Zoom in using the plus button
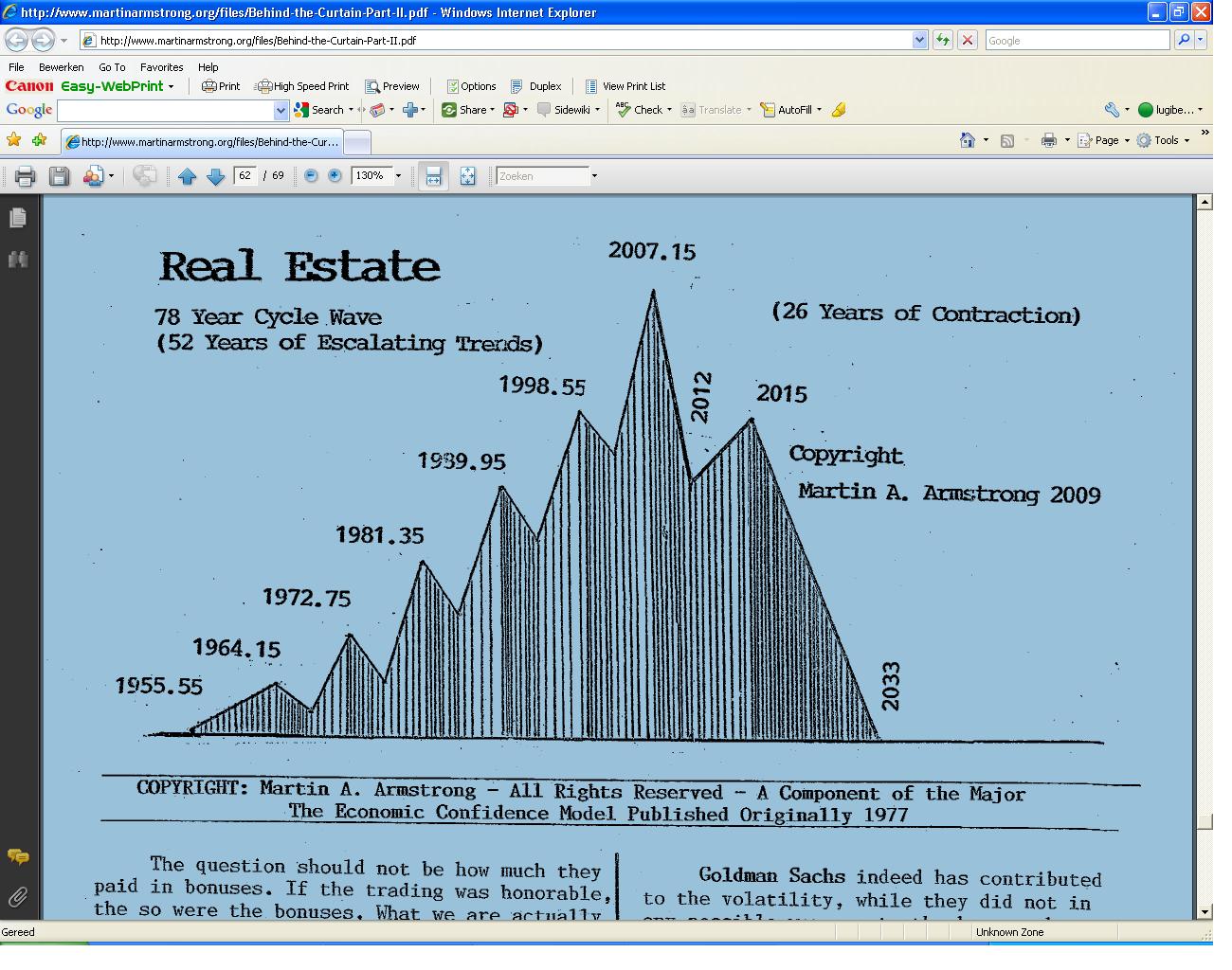Viewport: 1232px width, 970px height. point(335,176)
